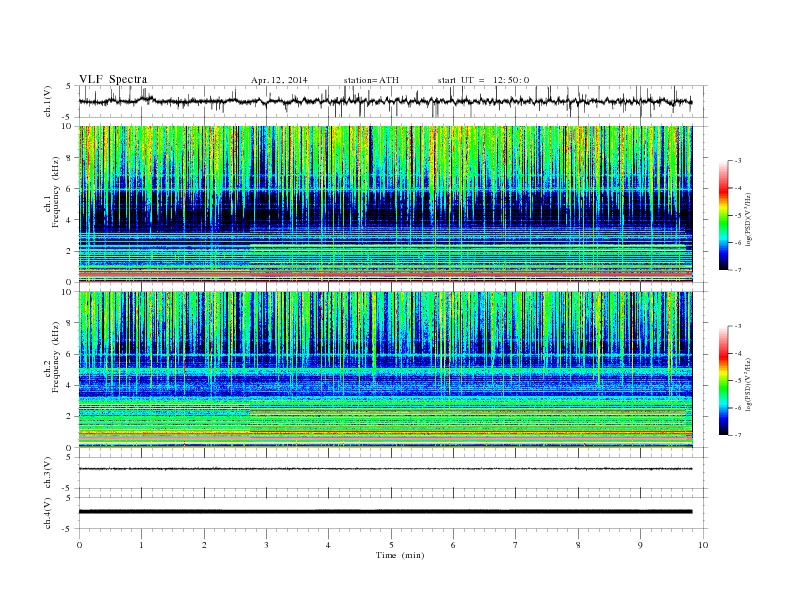Click time axis tick label '6'
Screen dimensions: 792x612
(453, 545)
